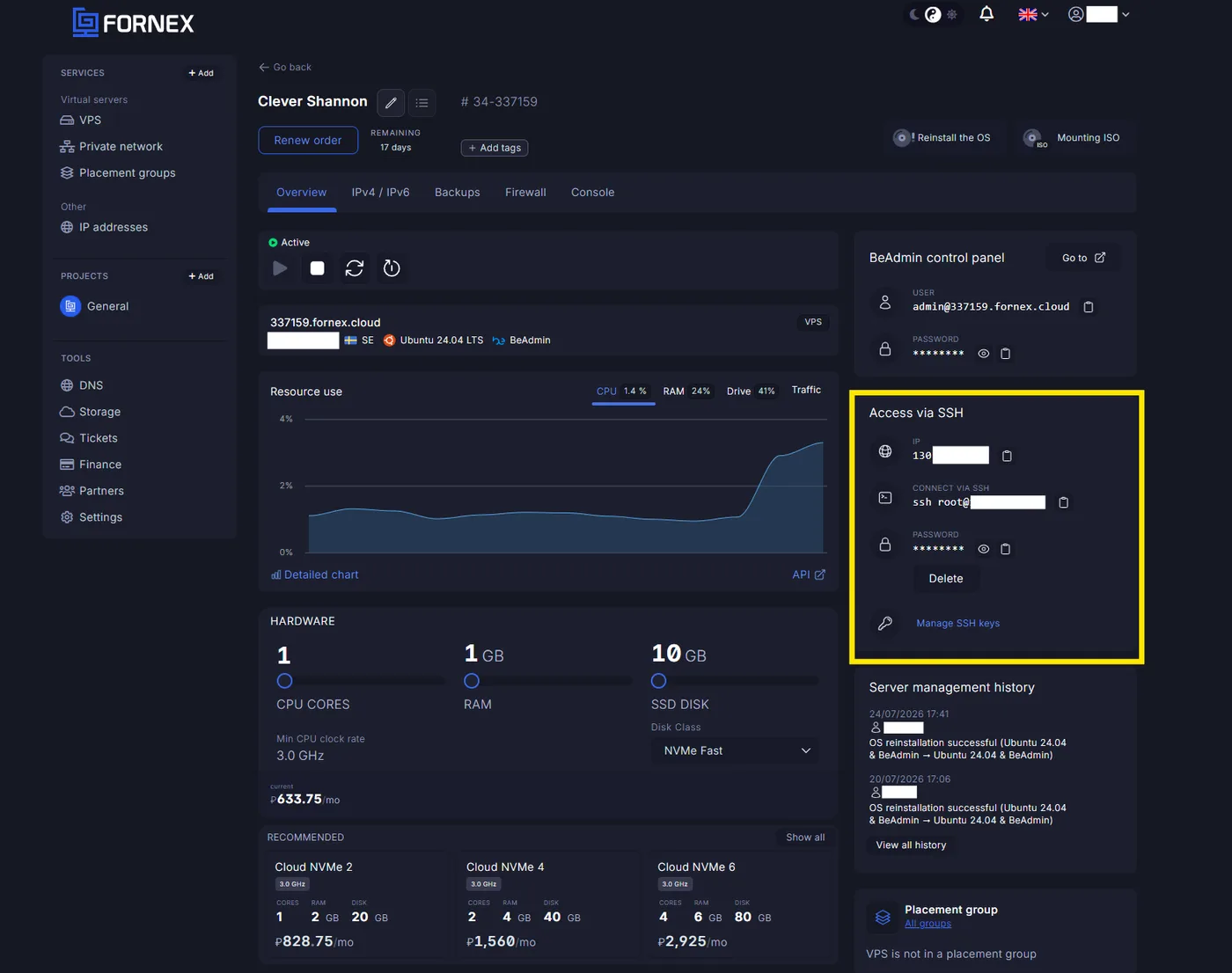Delete the SSH password
The image size is (1232, 973).
pos(946,579)
